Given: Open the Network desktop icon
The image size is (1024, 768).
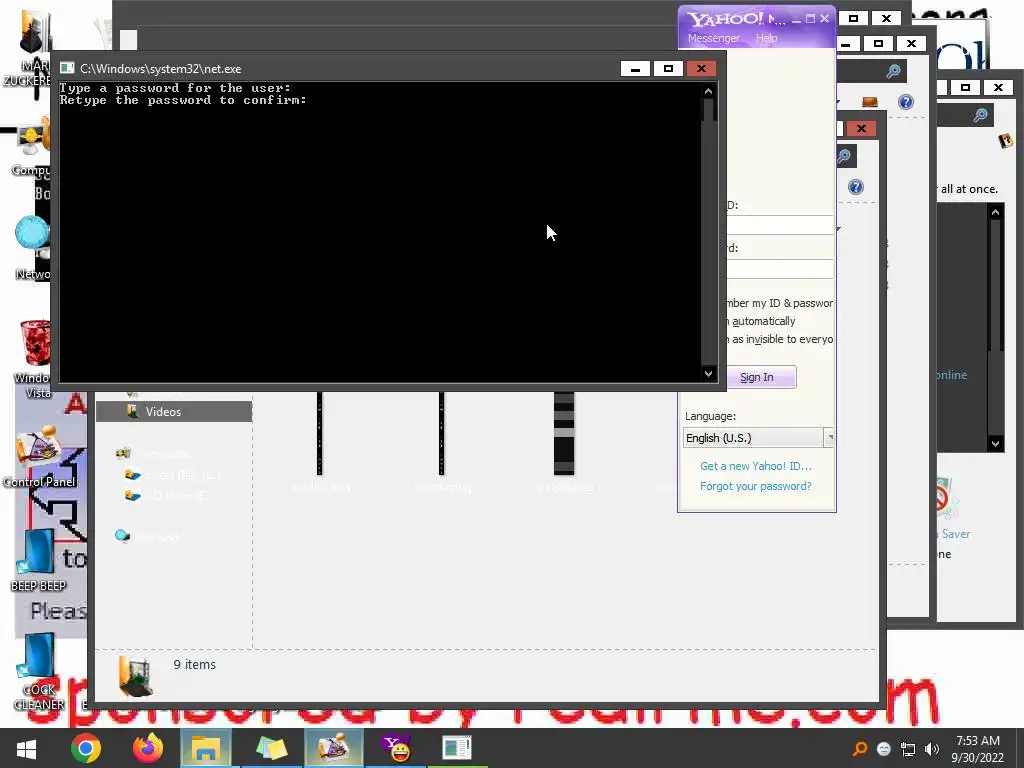Looking at the screenshot, I should click(x=31, y=248).
